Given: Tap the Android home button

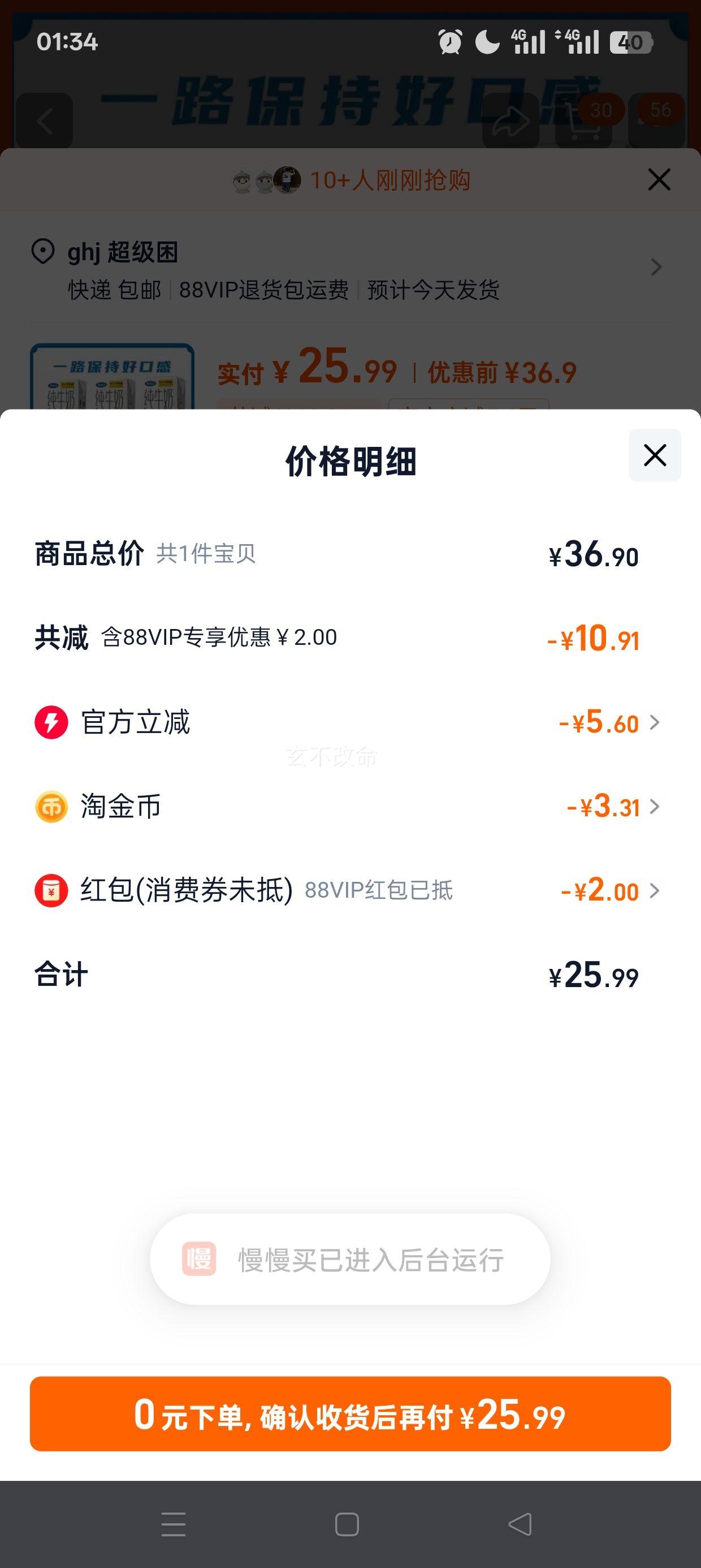Looking at the screenshot, I should pos(347,1524).
